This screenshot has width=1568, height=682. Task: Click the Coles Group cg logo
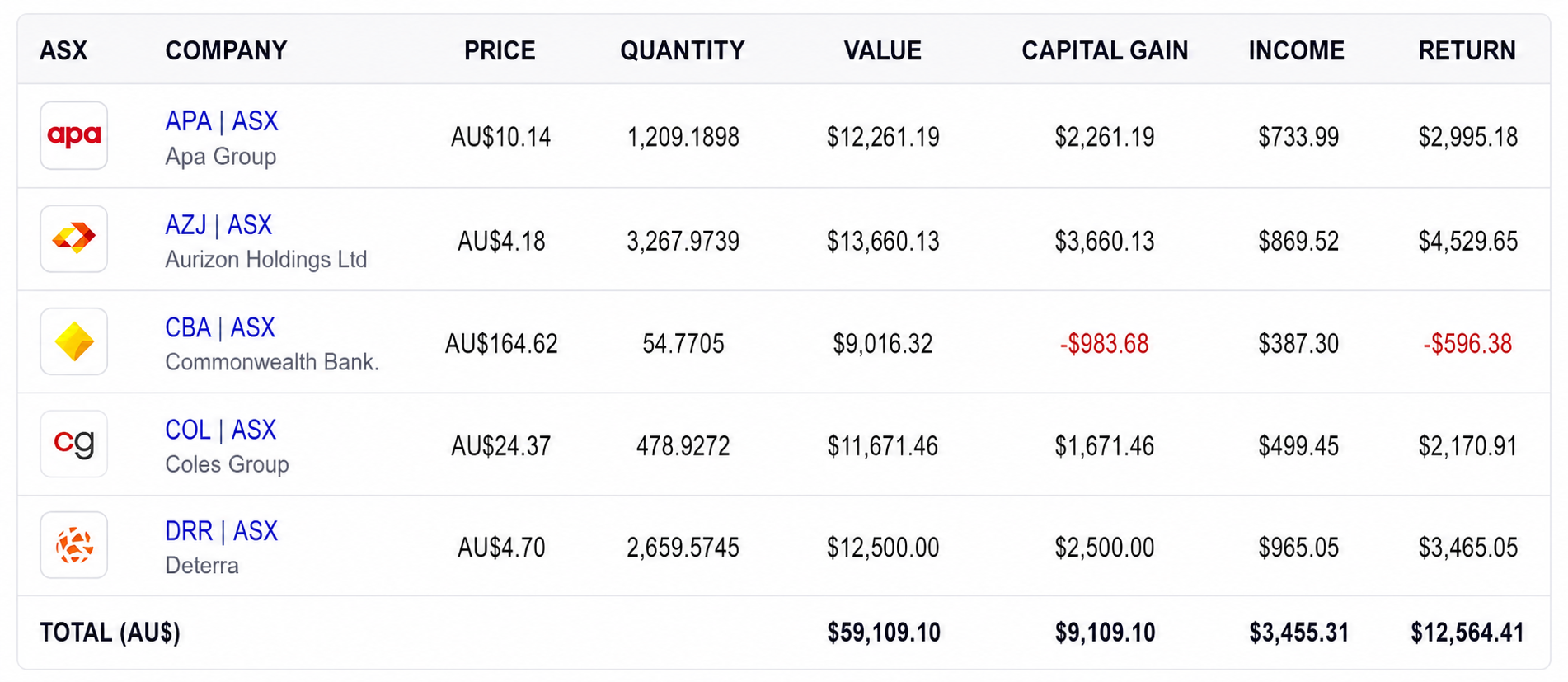pos(74,444)
